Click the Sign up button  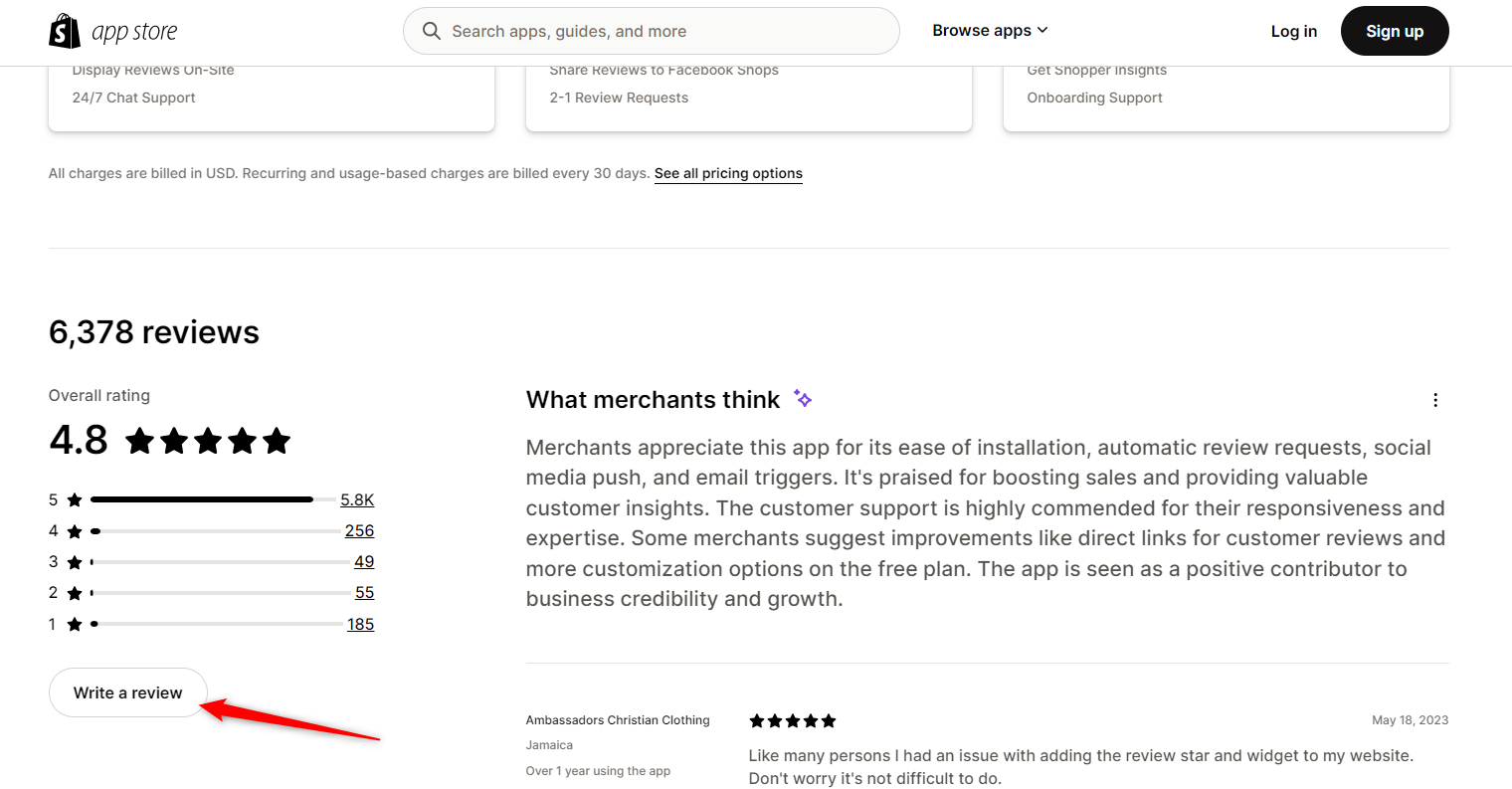pyautogui.click(x=1395, y=31)
